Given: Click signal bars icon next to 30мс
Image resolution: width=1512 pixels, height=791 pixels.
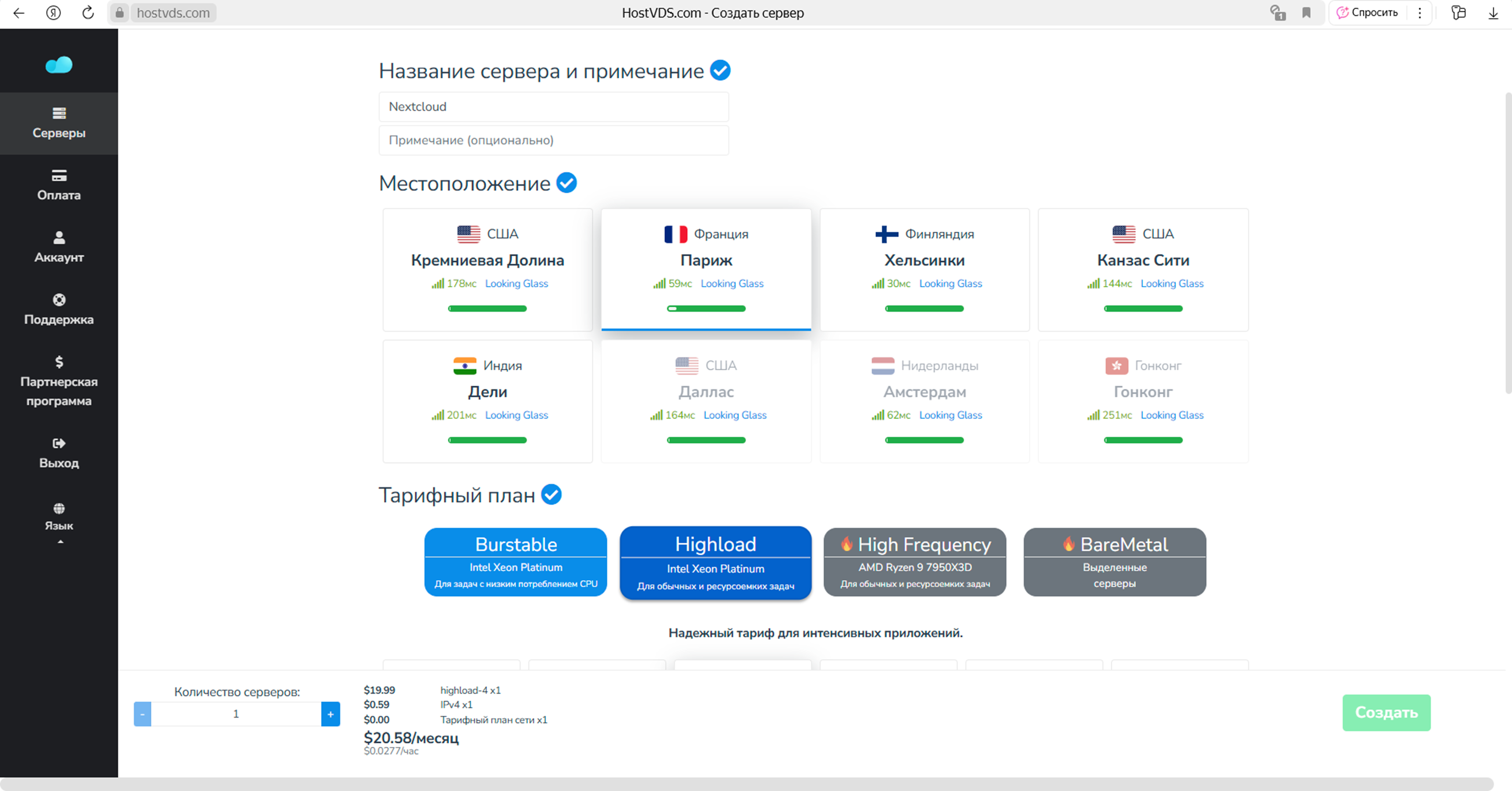Looking at the screenshot, I should [877, 284].
